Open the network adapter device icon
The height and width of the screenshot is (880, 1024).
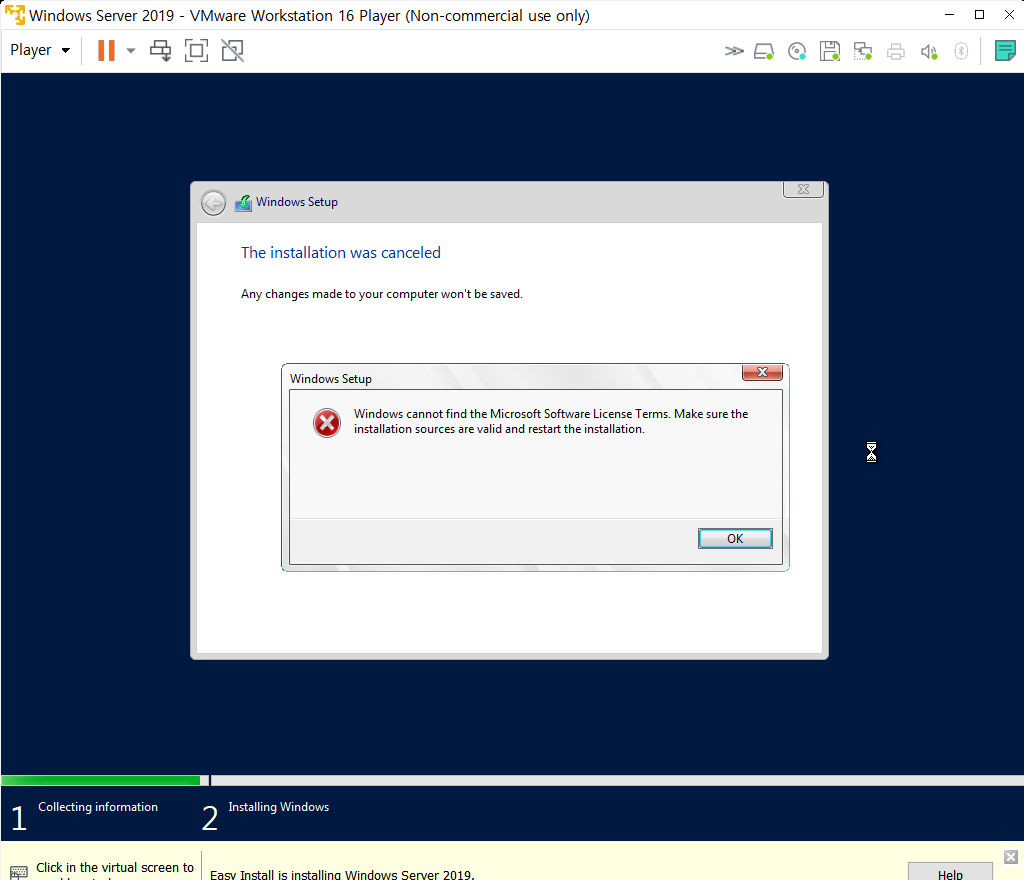coord(863,51)
